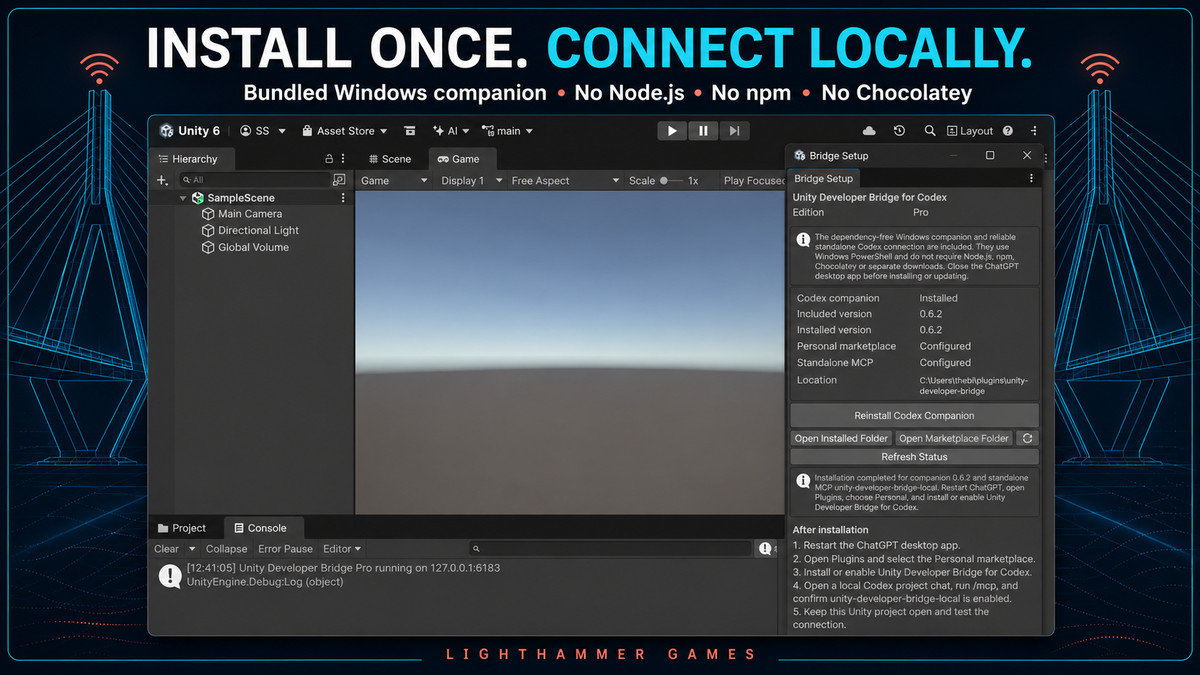Click Reinstall Codex Companion
The width and height of the screenshot is (1200, 675).
click(914, 415)
